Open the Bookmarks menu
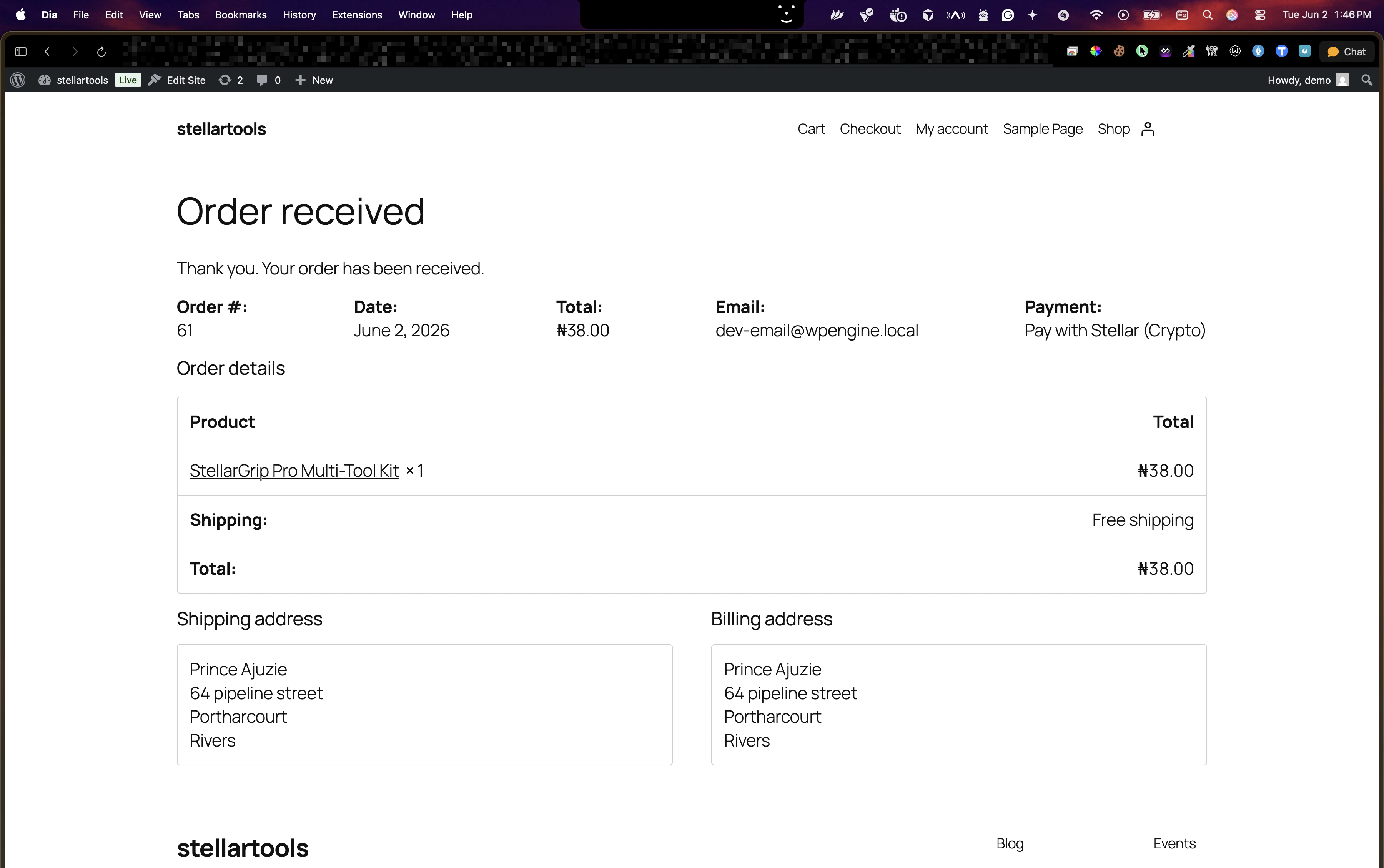The height and width of the screenshot is (868, 1384). pos(241,15)
